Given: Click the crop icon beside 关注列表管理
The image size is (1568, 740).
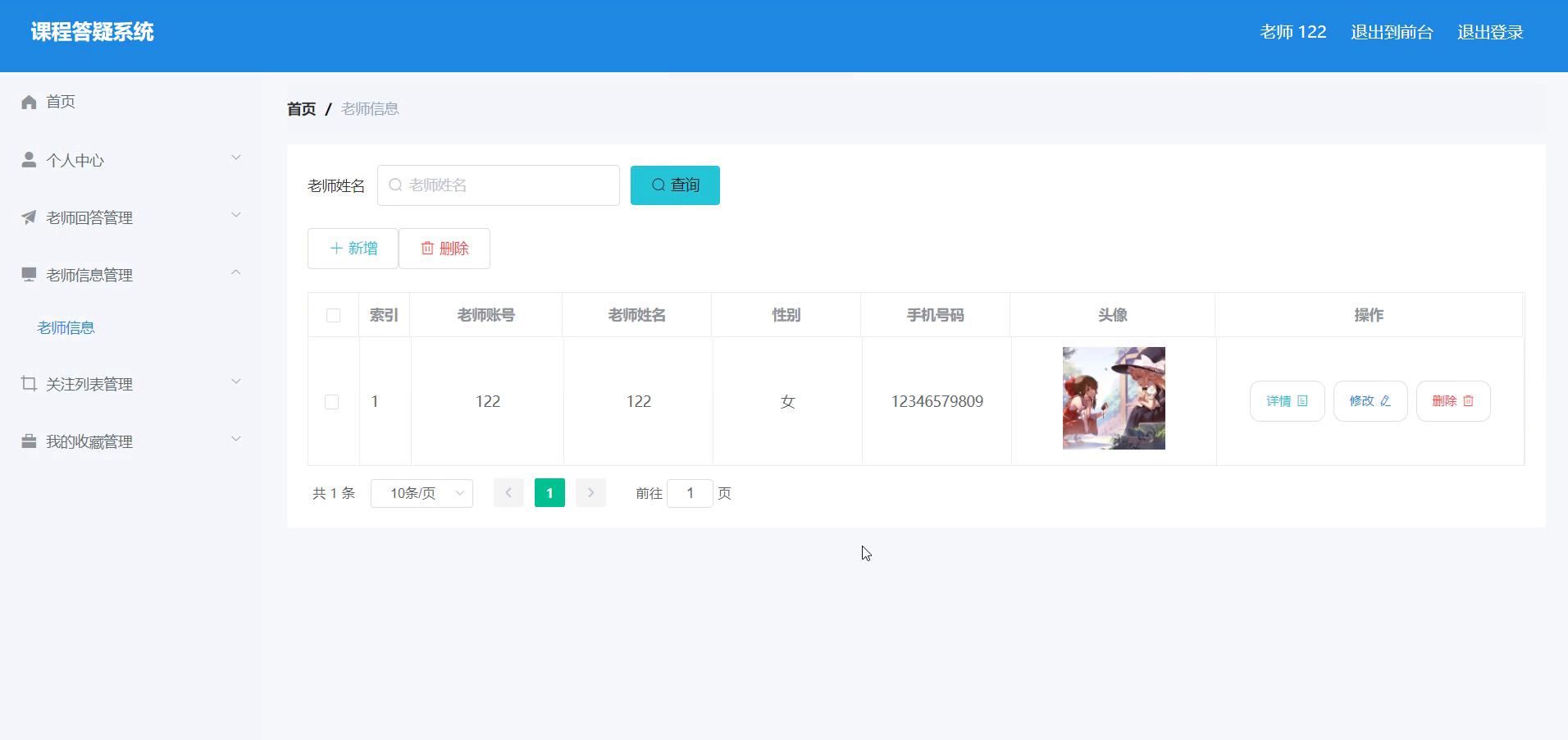Looking at the screenshot, I should (29, 384).
